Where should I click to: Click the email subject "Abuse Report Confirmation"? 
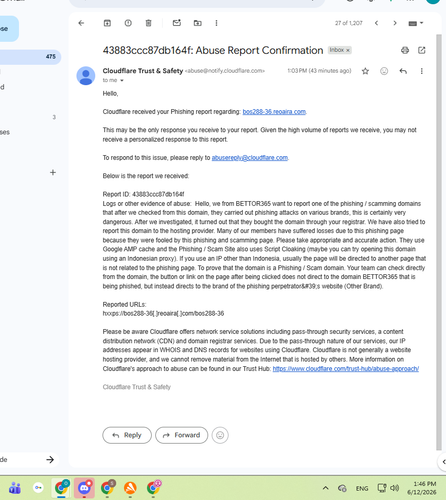click(259, 50)
